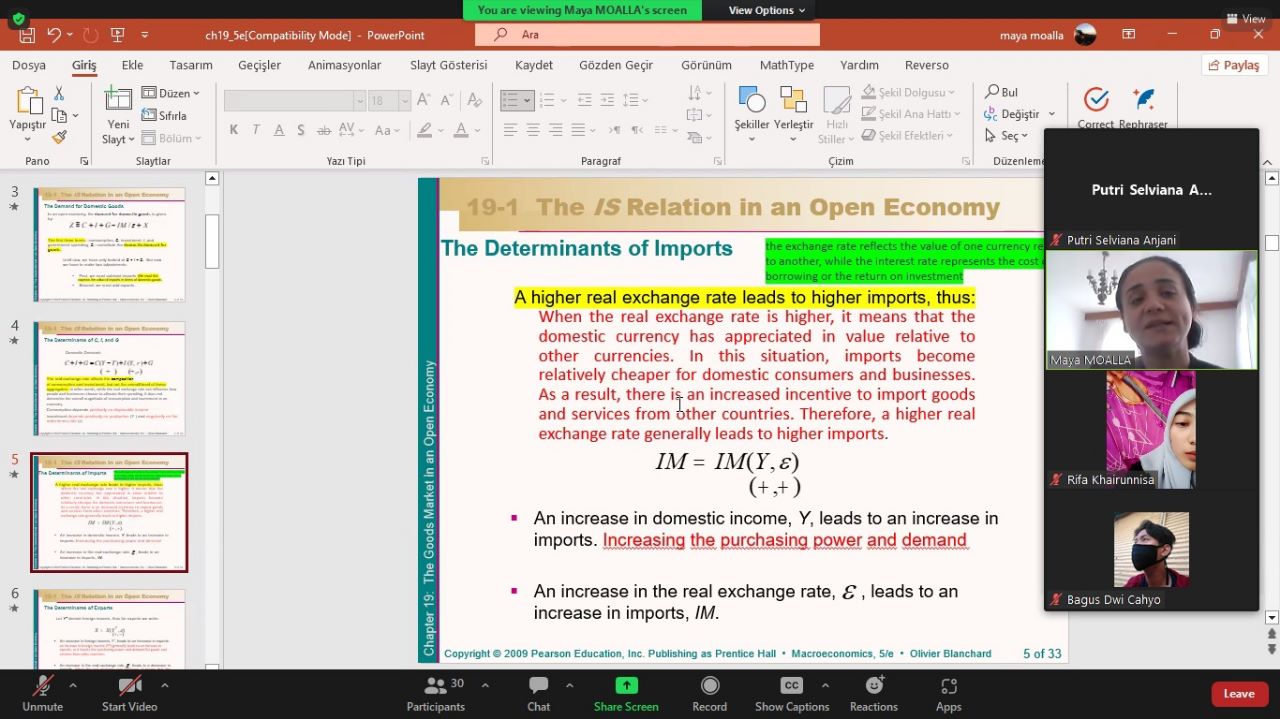Switch to the Ekle ribbon tab

tap(133, 65)
